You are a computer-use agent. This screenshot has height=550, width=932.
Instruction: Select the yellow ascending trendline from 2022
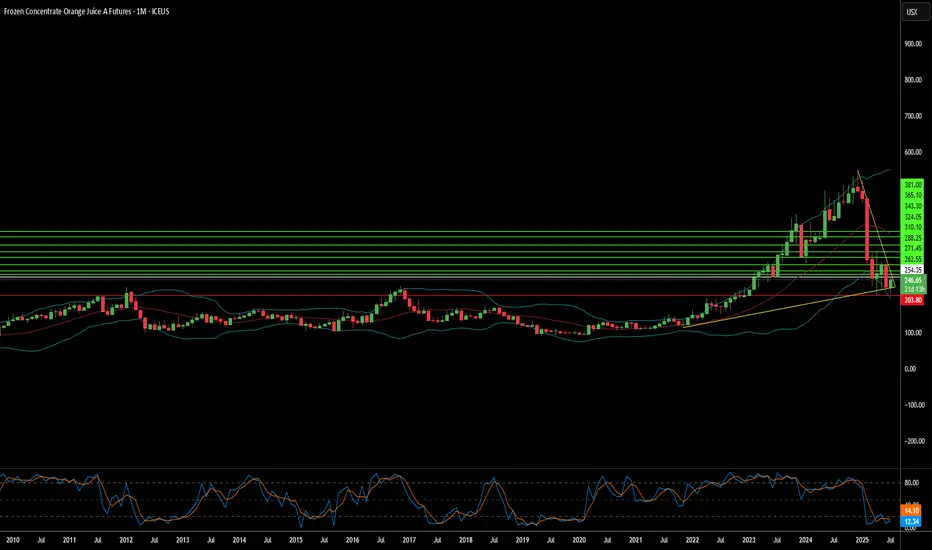[785, 309]
